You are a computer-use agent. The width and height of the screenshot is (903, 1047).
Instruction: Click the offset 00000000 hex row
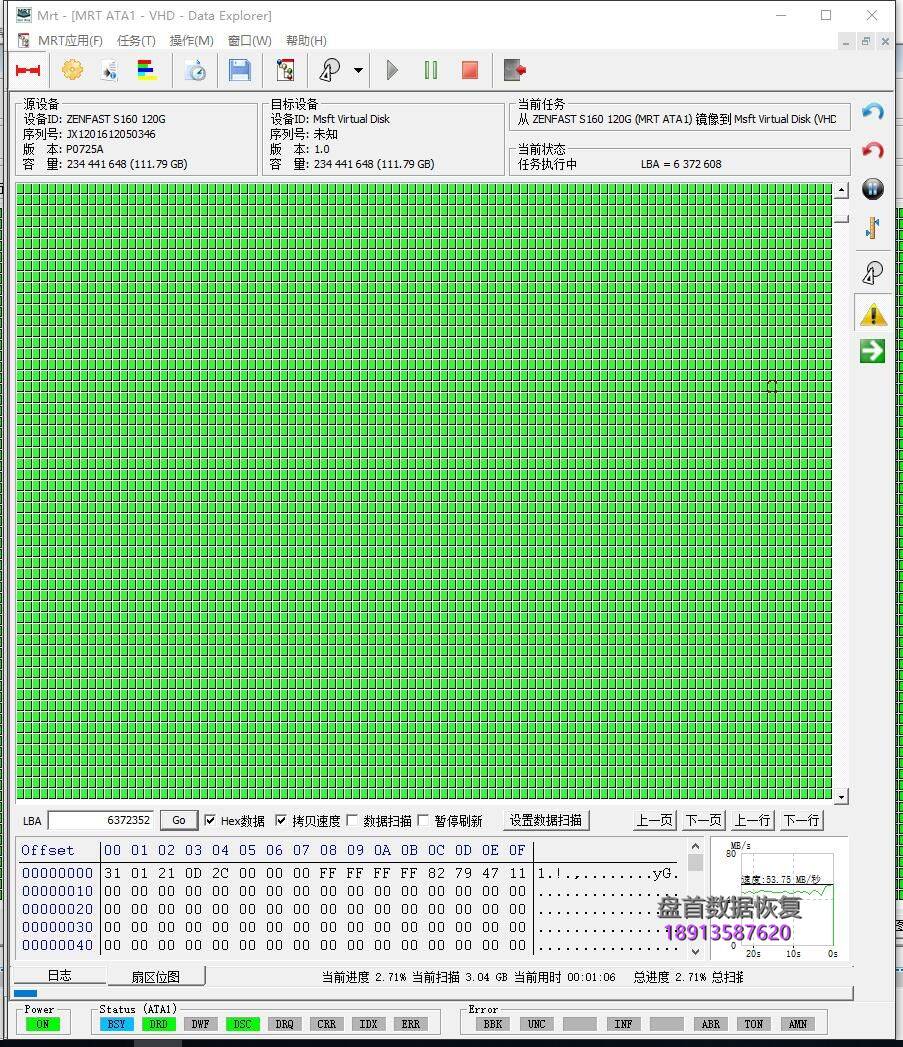pos(349,873)
